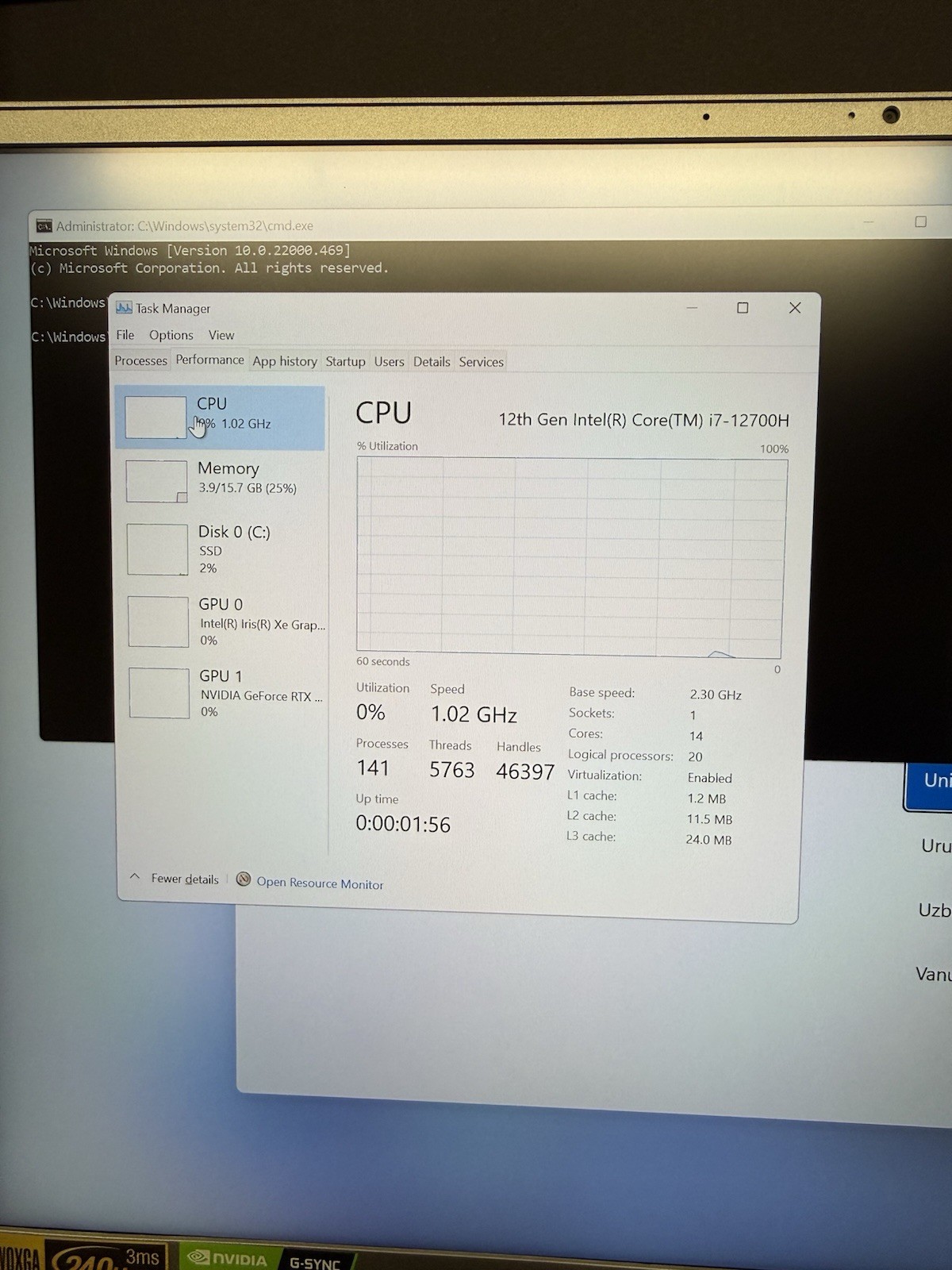Click the Fewer details label
Screen dimensions: 952x1270
185,879
